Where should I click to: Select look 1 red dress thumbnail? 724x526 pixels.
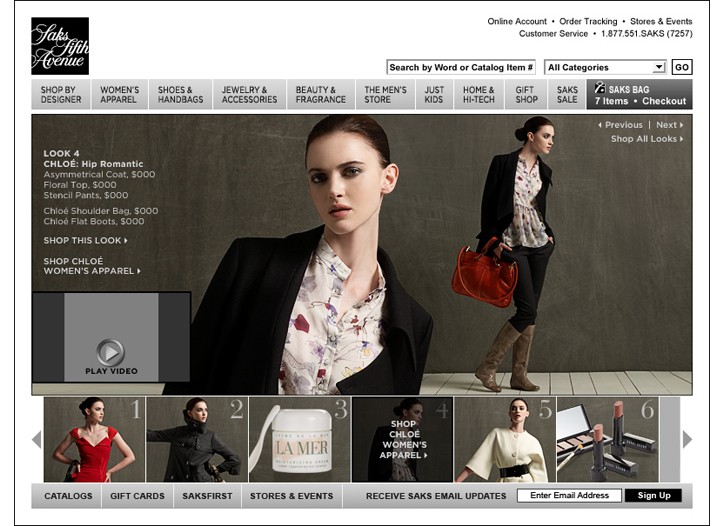coord(94,440)
